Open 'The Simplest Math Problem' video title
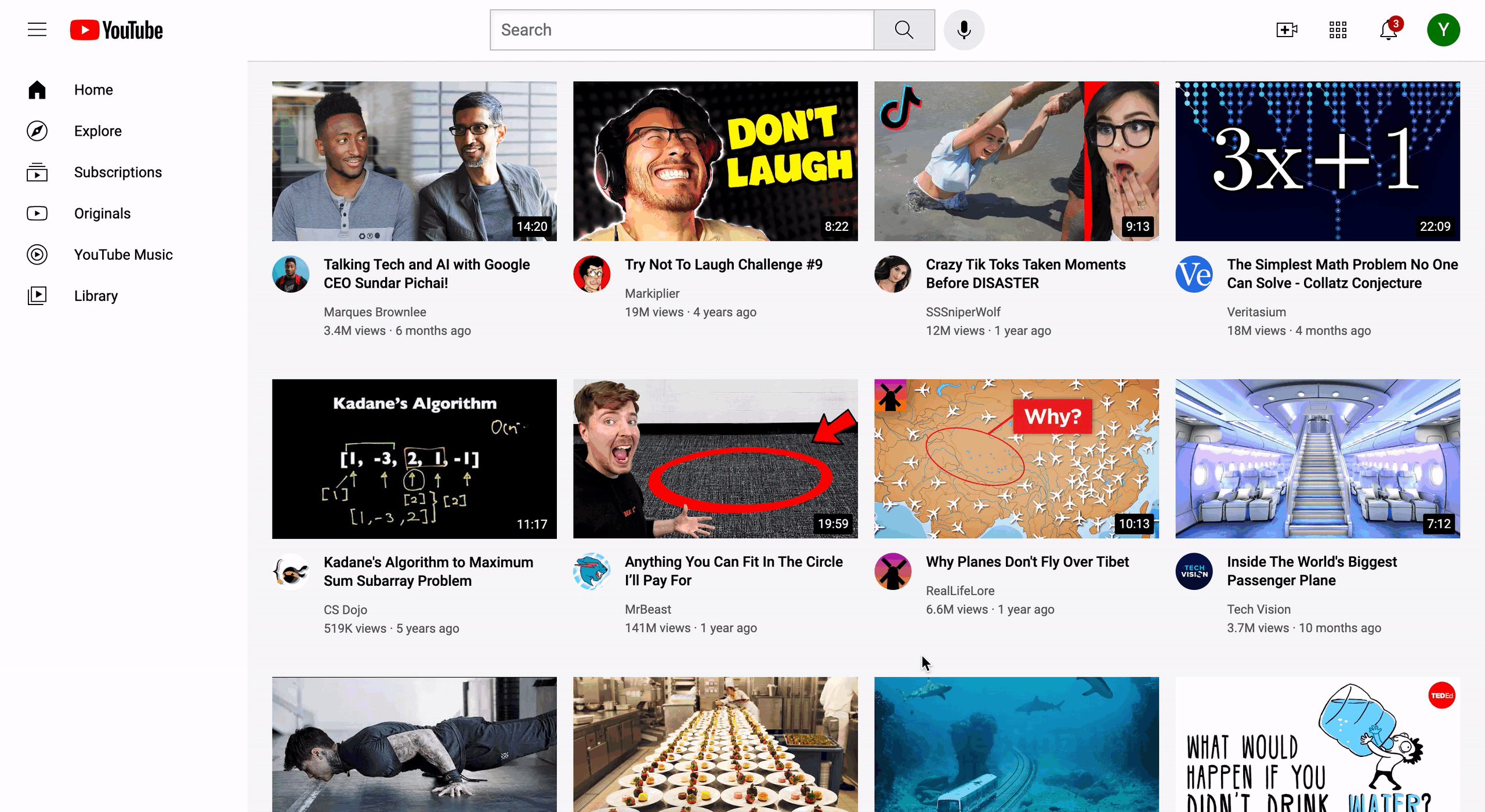The height and width of the screenshot is (812, 1485). pos(1342,274)
